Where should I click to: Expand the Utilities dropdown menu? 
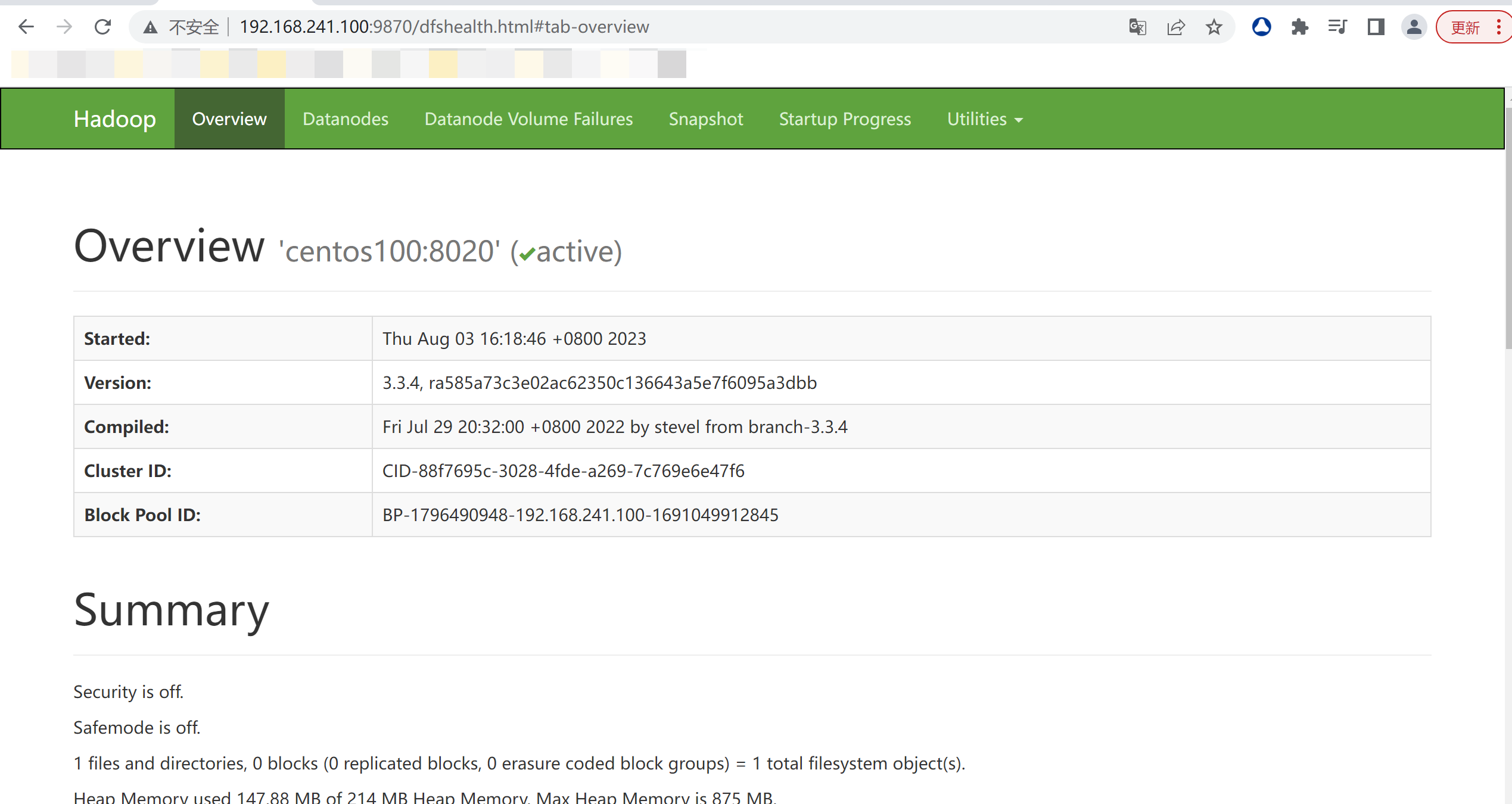[x=985, y=119]
